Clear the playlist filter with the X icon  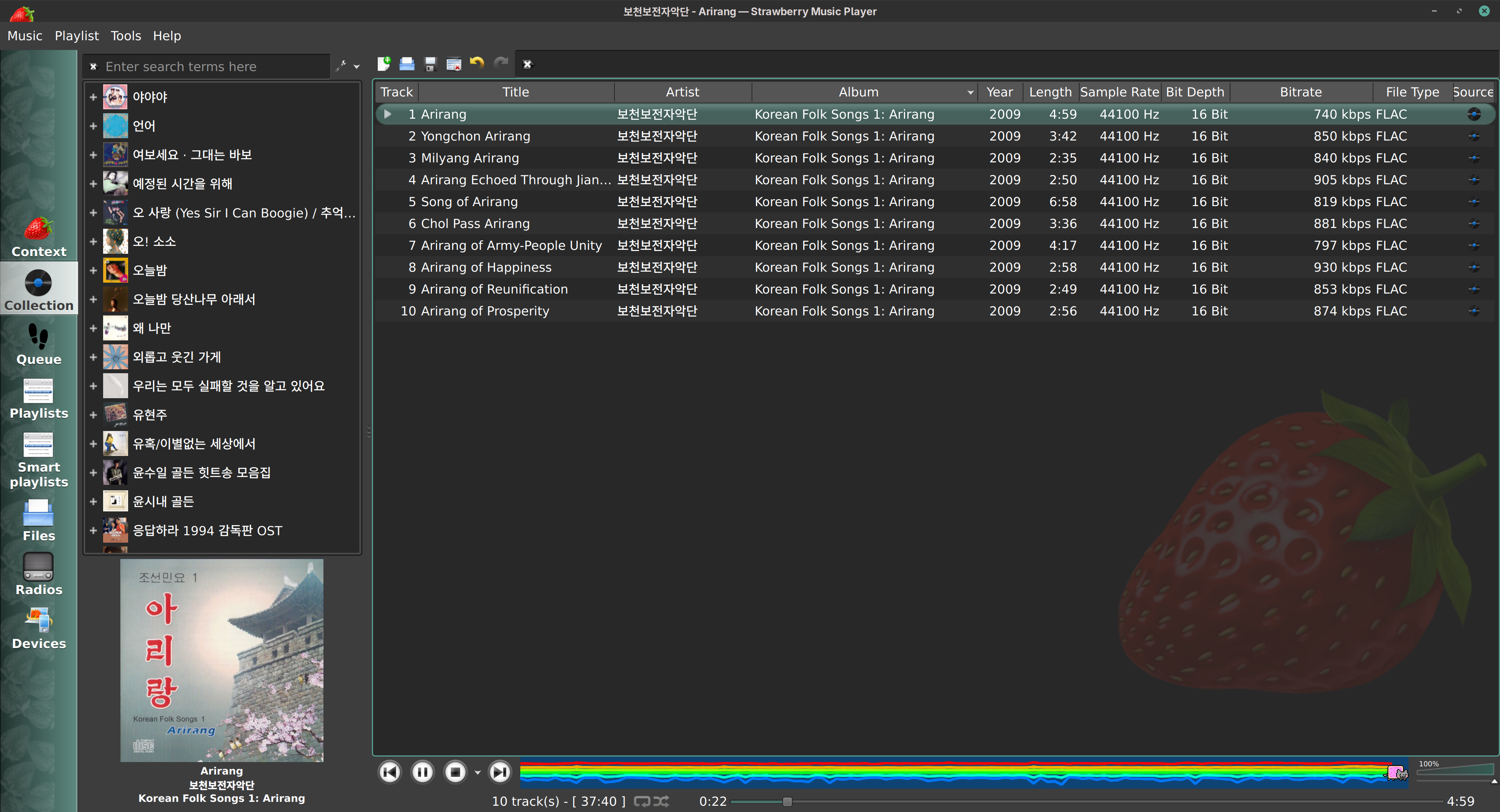[528, 64]
